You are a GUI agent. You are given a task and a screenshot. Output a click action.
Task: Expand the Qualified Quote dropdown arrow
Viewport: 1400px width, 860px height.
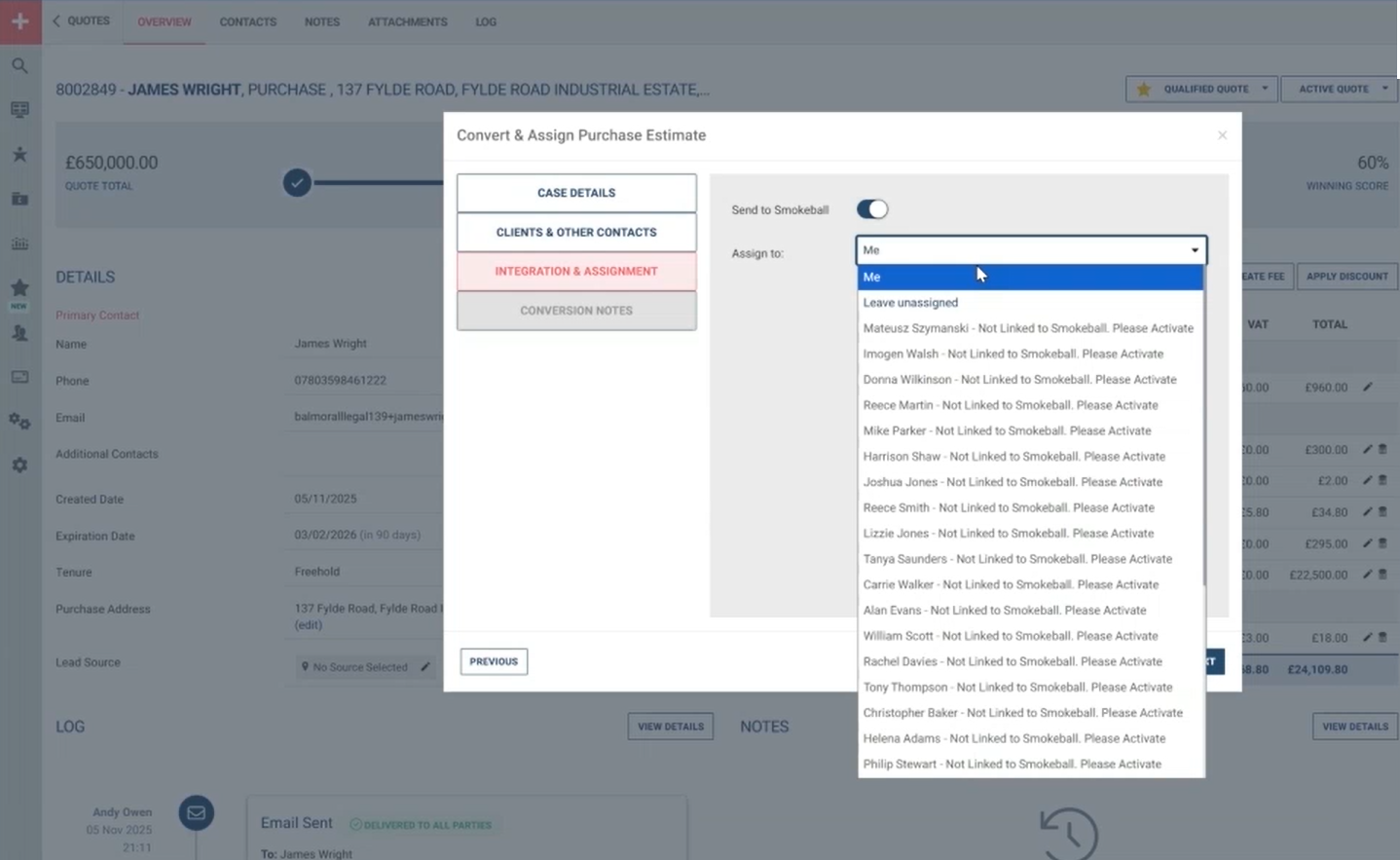pyautogui.click(x=1265, y=89)
